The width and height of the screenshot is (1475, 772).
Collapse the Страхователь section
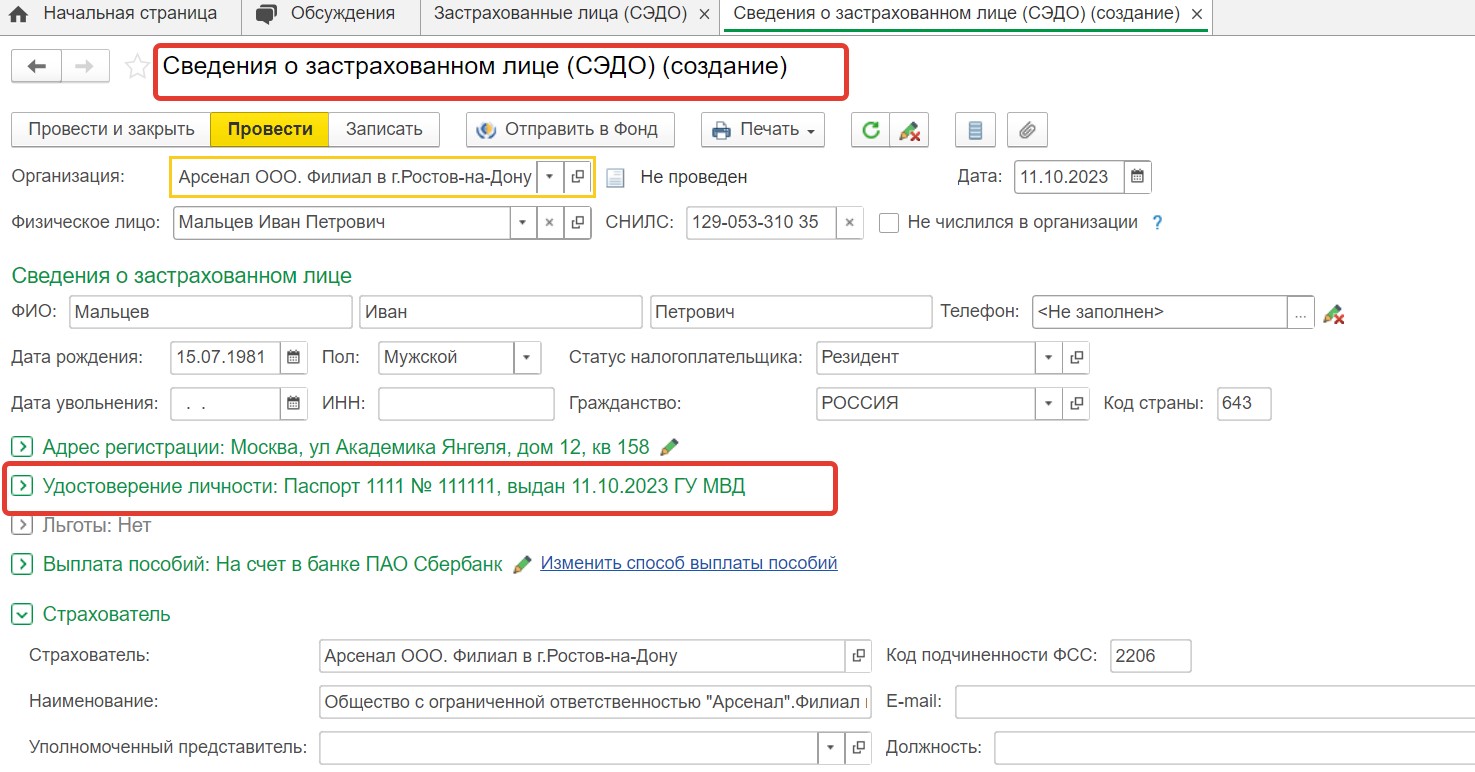22,615
